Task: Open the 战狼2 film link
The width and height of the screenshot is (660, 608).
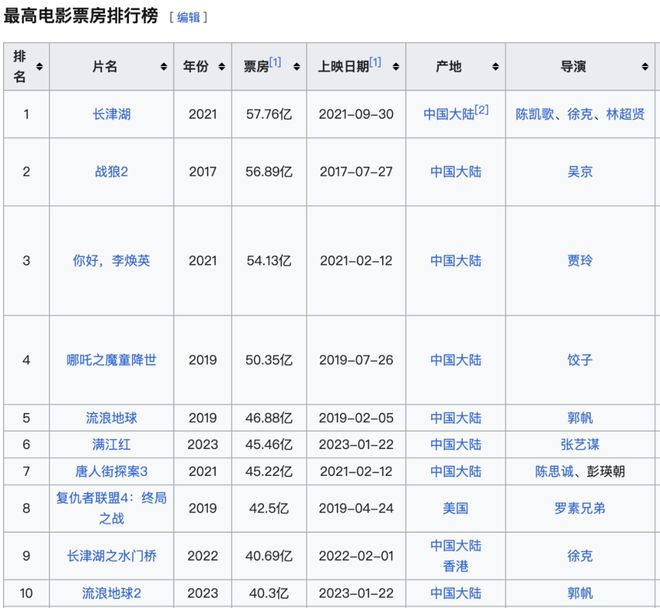Action: (112, 172)
